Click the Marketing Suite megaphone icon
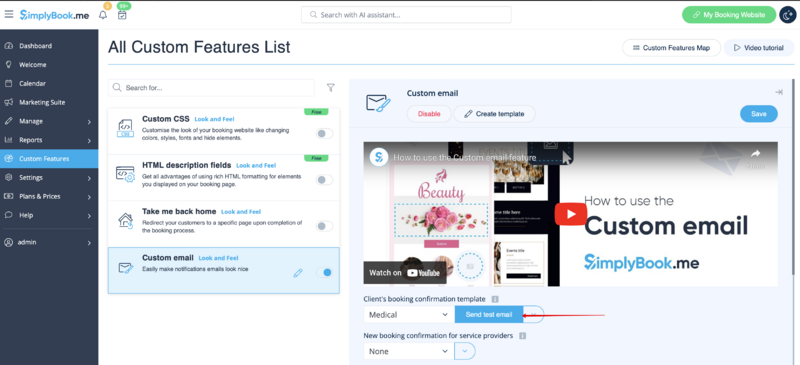The height and width of the screenshot is (365, 800). [x=8, y=102]
